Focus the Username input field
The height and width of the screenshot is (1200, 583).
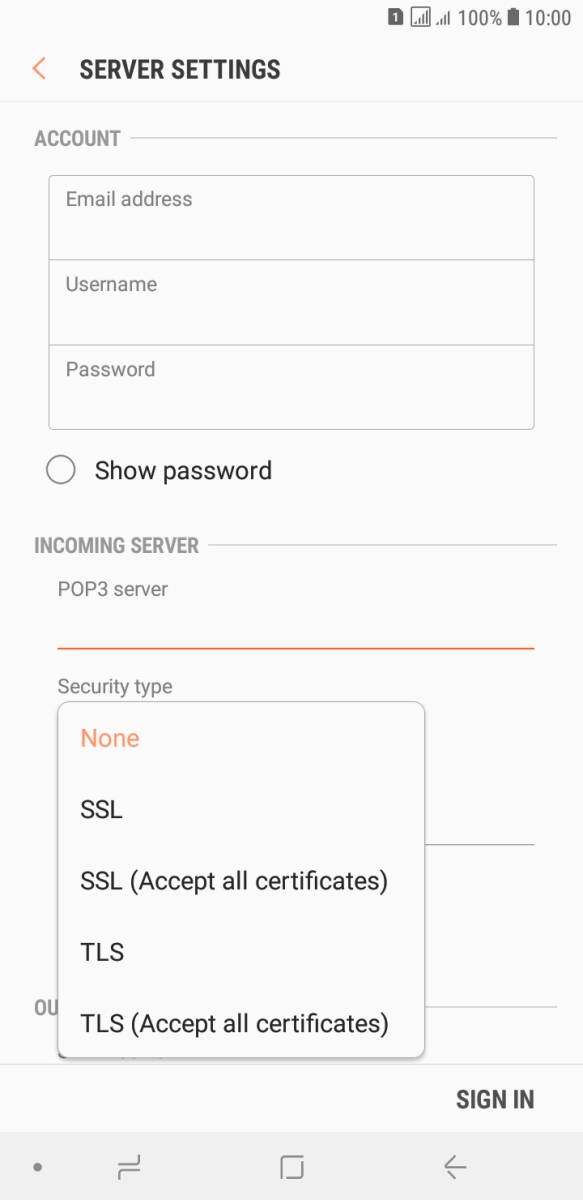291,303
